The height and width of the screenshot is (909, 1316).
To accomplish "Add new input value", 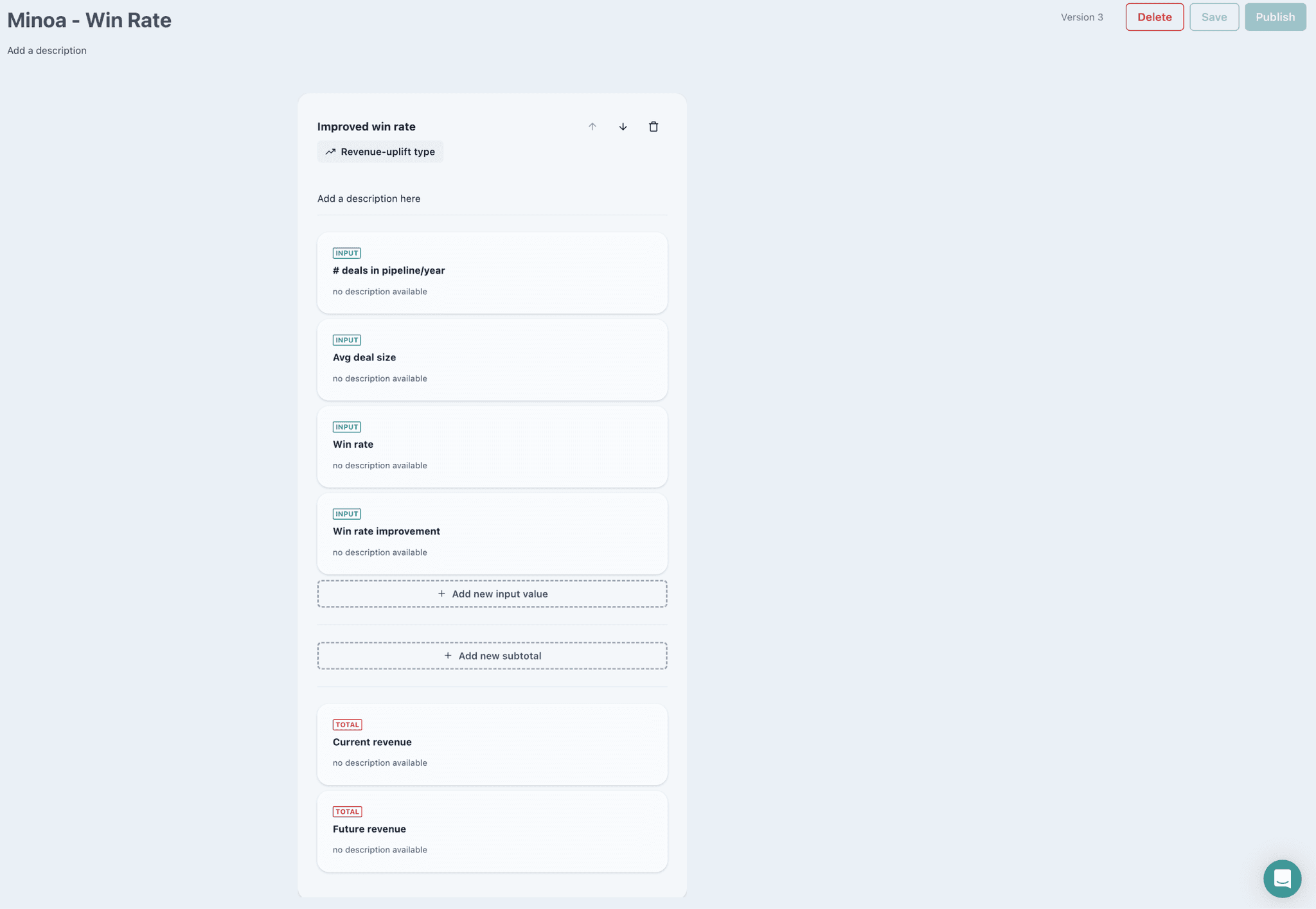I will pyautogui.click(x=492, y=594).
